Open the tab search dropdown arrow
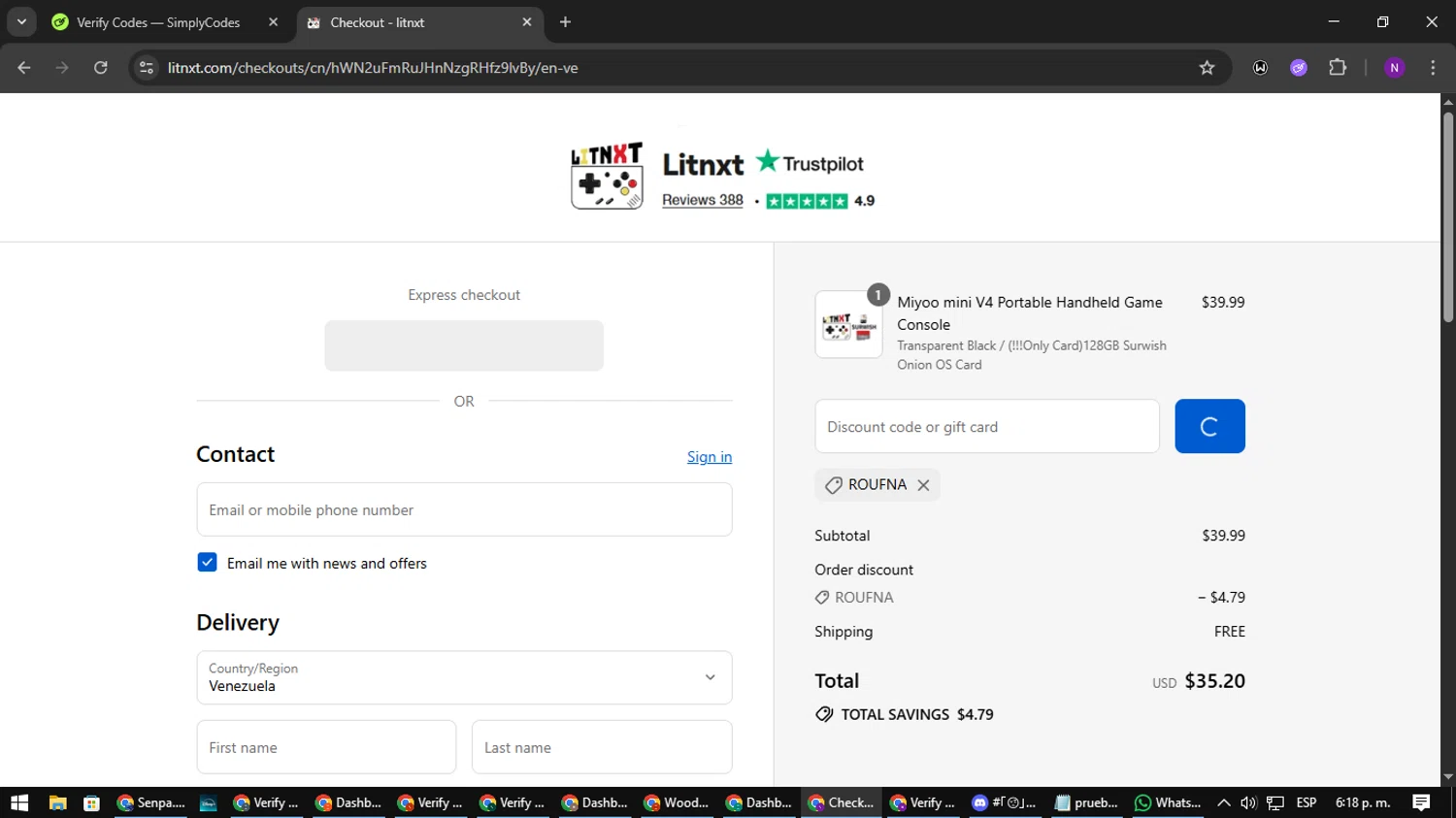 (21, 21)
